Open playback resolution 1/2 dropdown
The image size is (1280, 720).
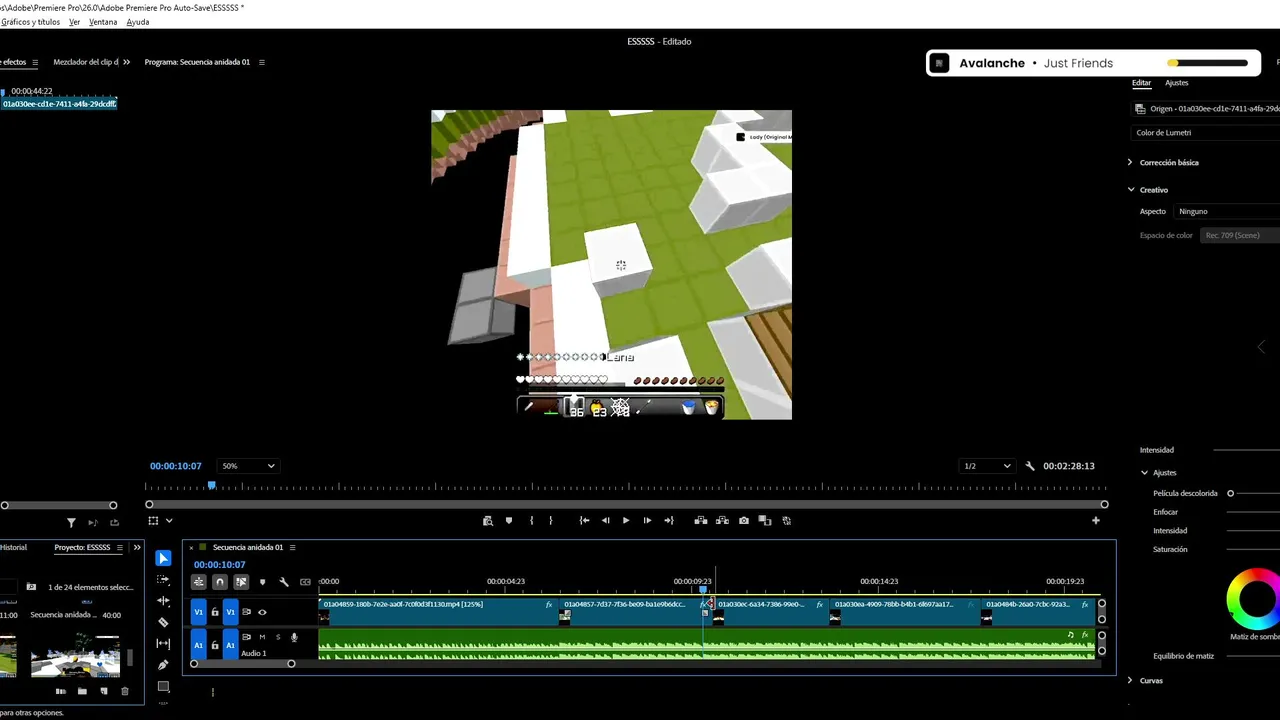tap(986, 466)
